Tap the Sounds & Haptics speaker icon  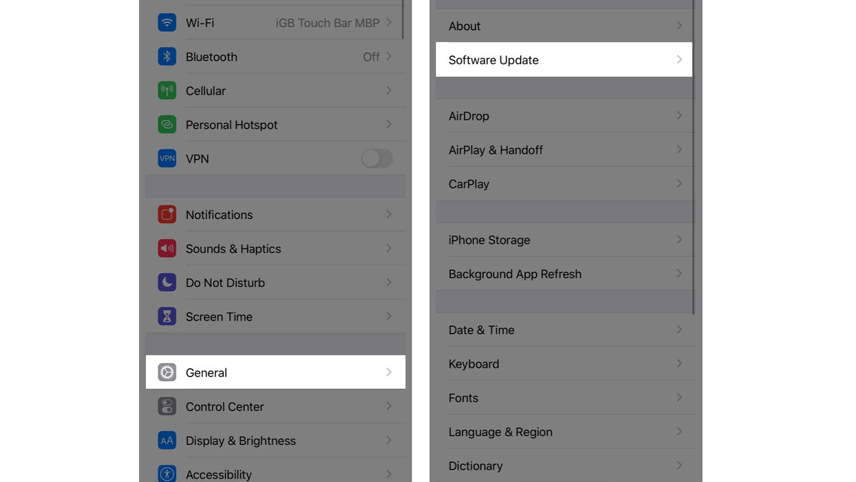(x=167, y=248)
